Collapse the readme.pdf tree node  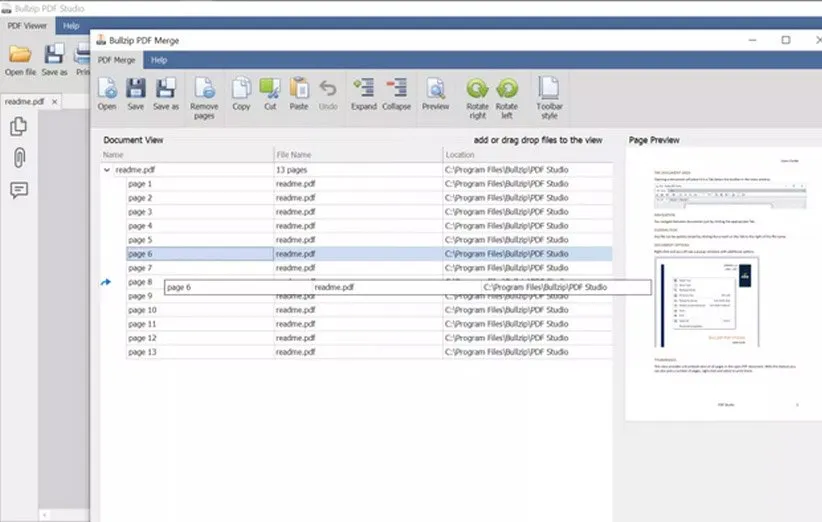point(107,170)
